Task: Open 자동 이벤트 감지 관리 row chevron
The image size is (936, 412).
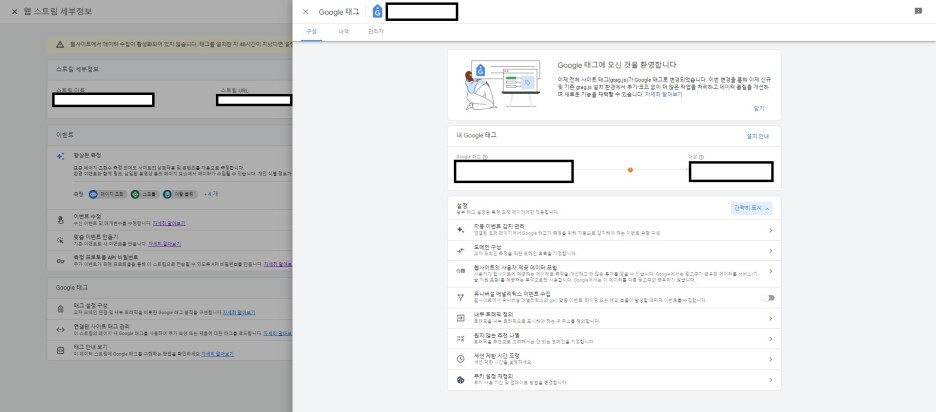Action: pyautogui.click(x=771, y=230)
